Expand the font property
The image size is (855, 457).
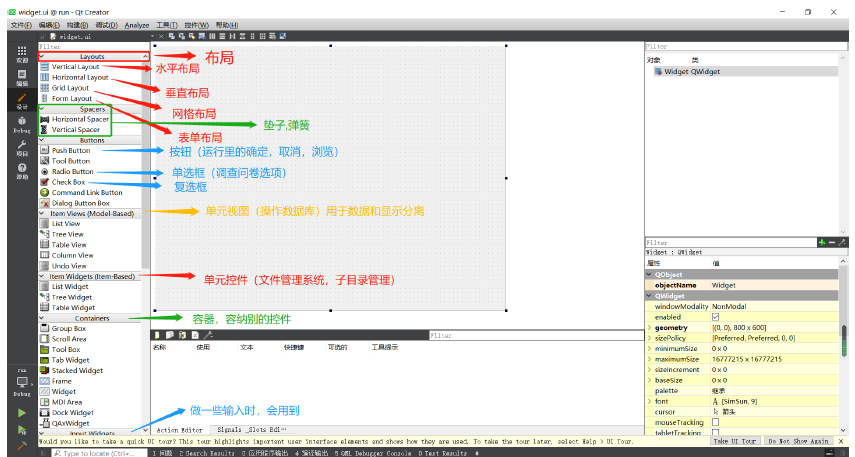point(649,401)
